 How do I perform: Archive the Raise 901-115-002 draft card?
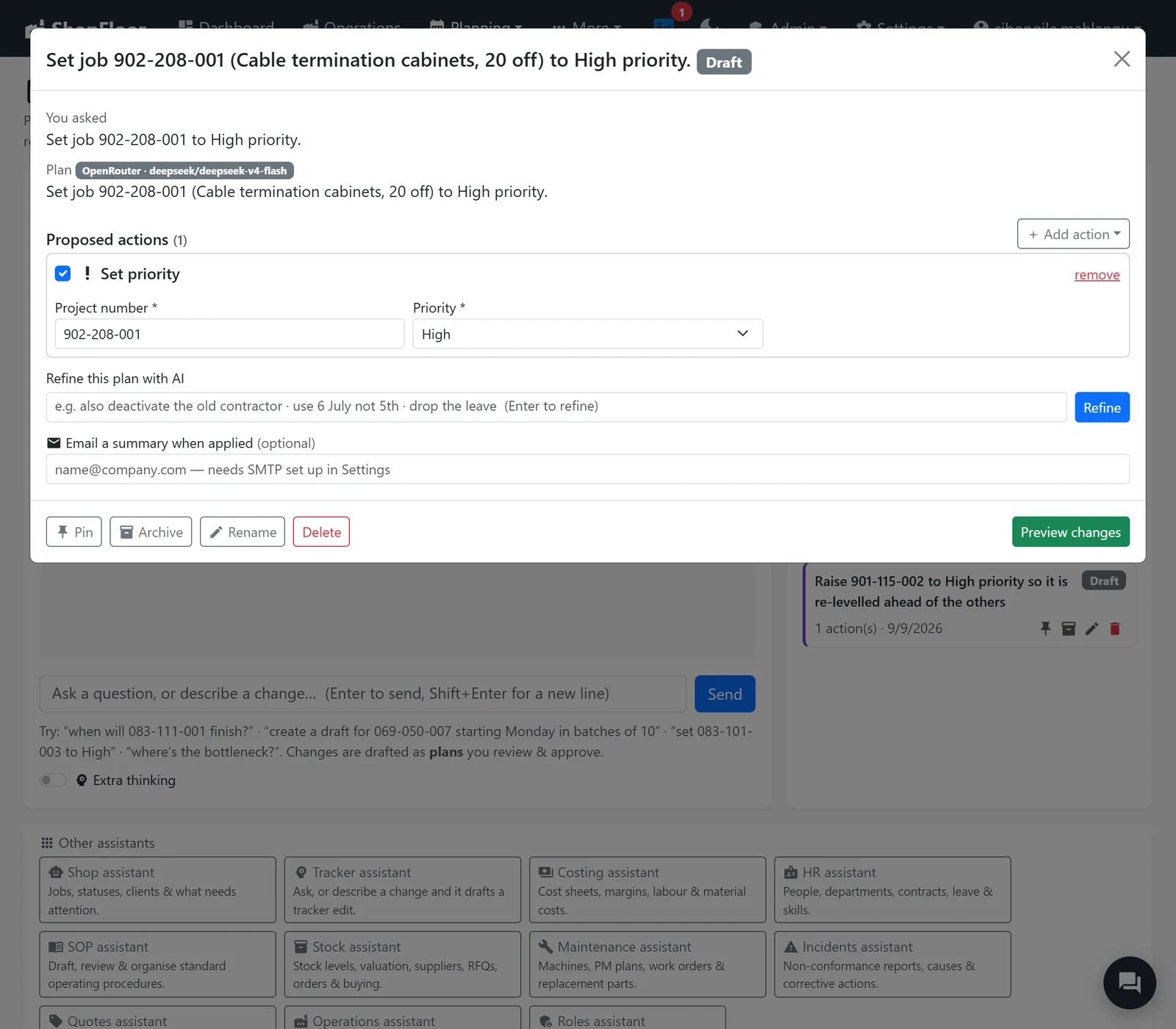[1069, 628]
